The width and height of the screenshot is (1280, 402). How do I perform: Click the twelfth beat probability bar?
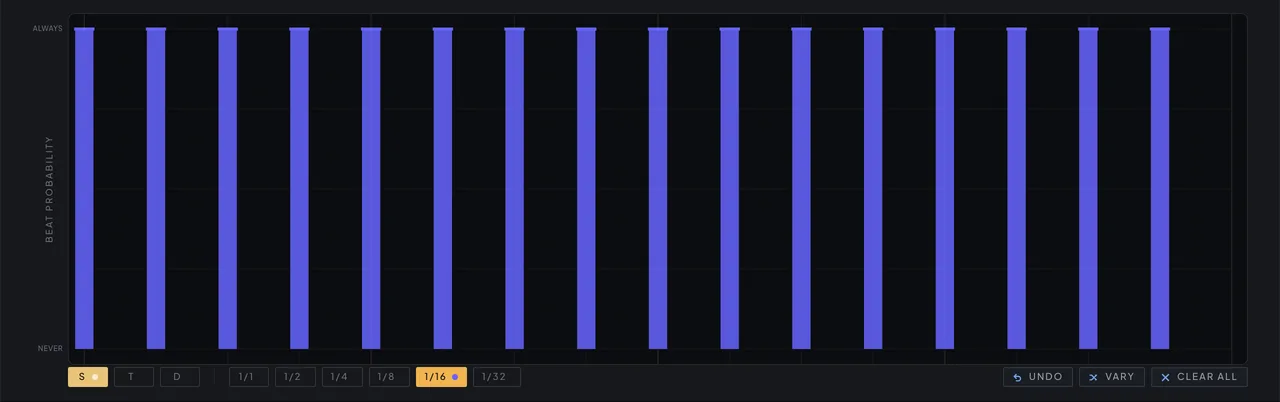(873, 188)
